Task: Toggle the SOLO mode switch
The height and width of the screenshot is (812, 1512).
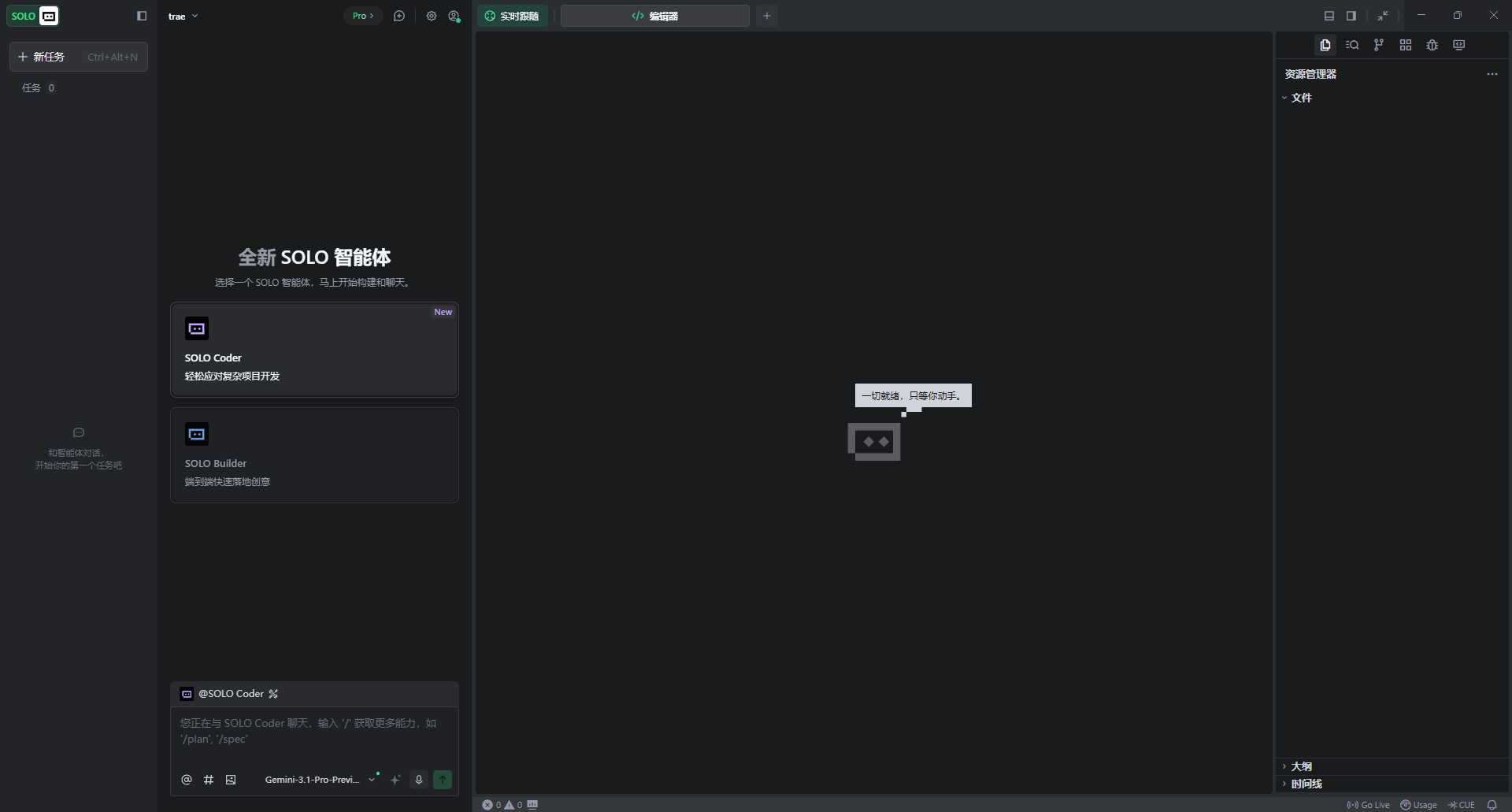Action: coord(33,16)
